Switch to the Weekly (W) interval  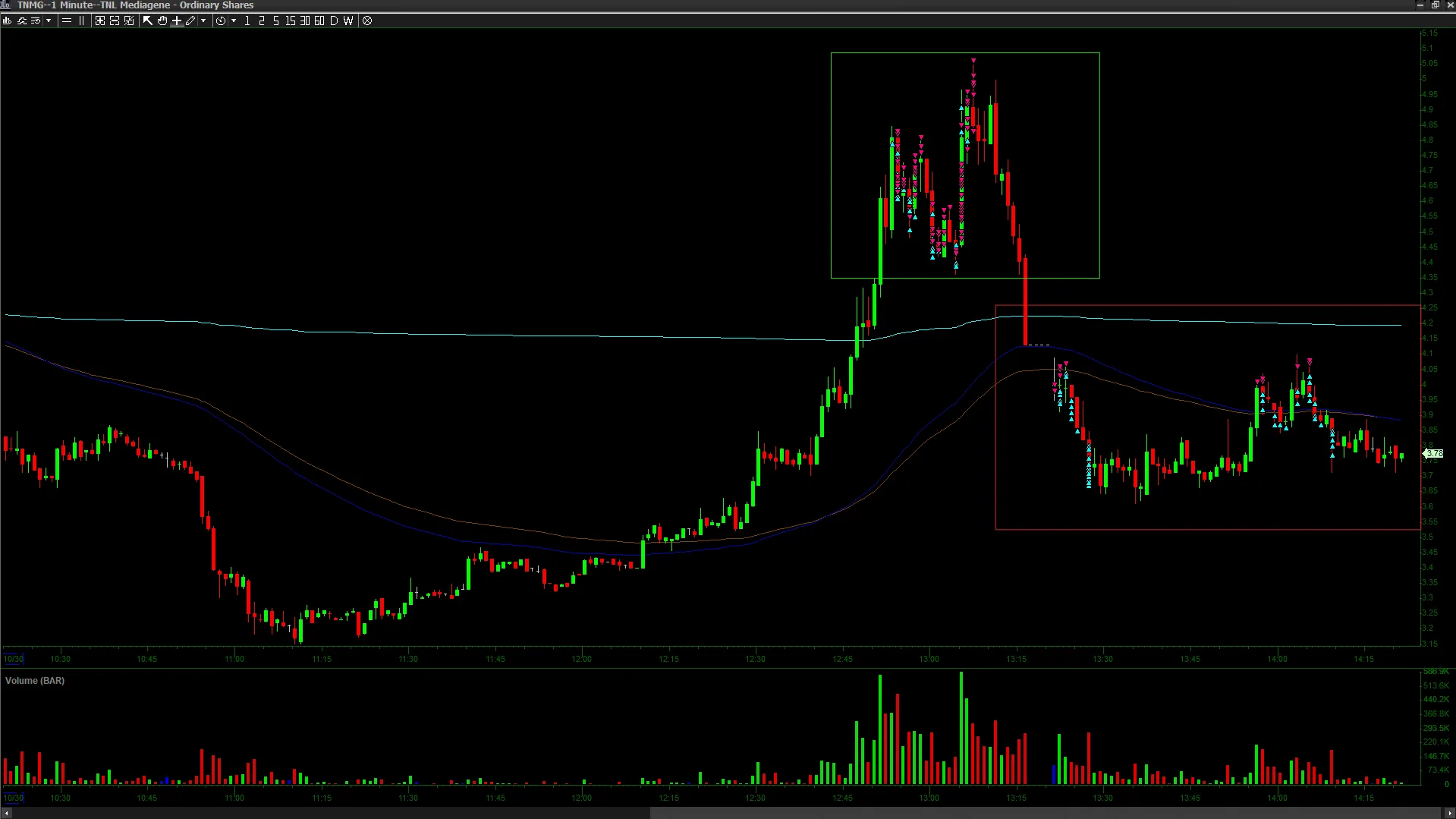point(348,20)
